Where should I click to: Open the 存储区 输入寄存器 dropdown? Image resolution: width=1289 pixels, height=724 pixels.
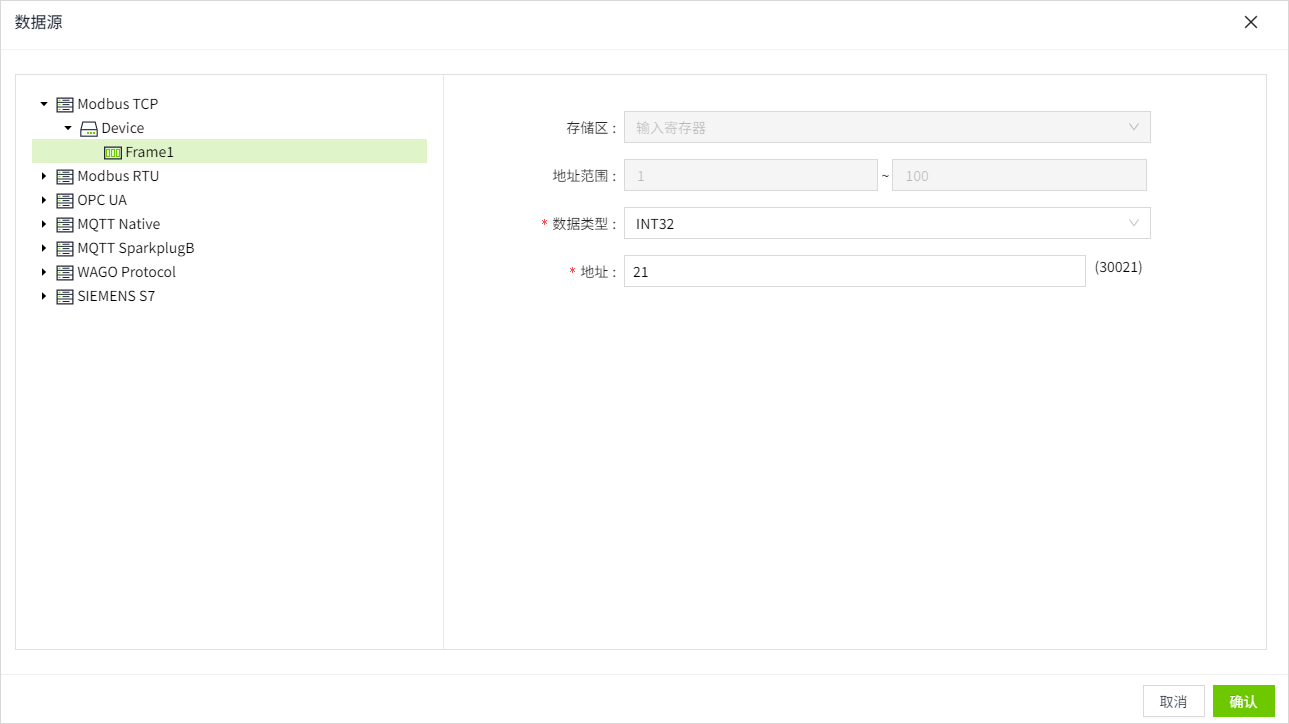(x=887, y=127)
